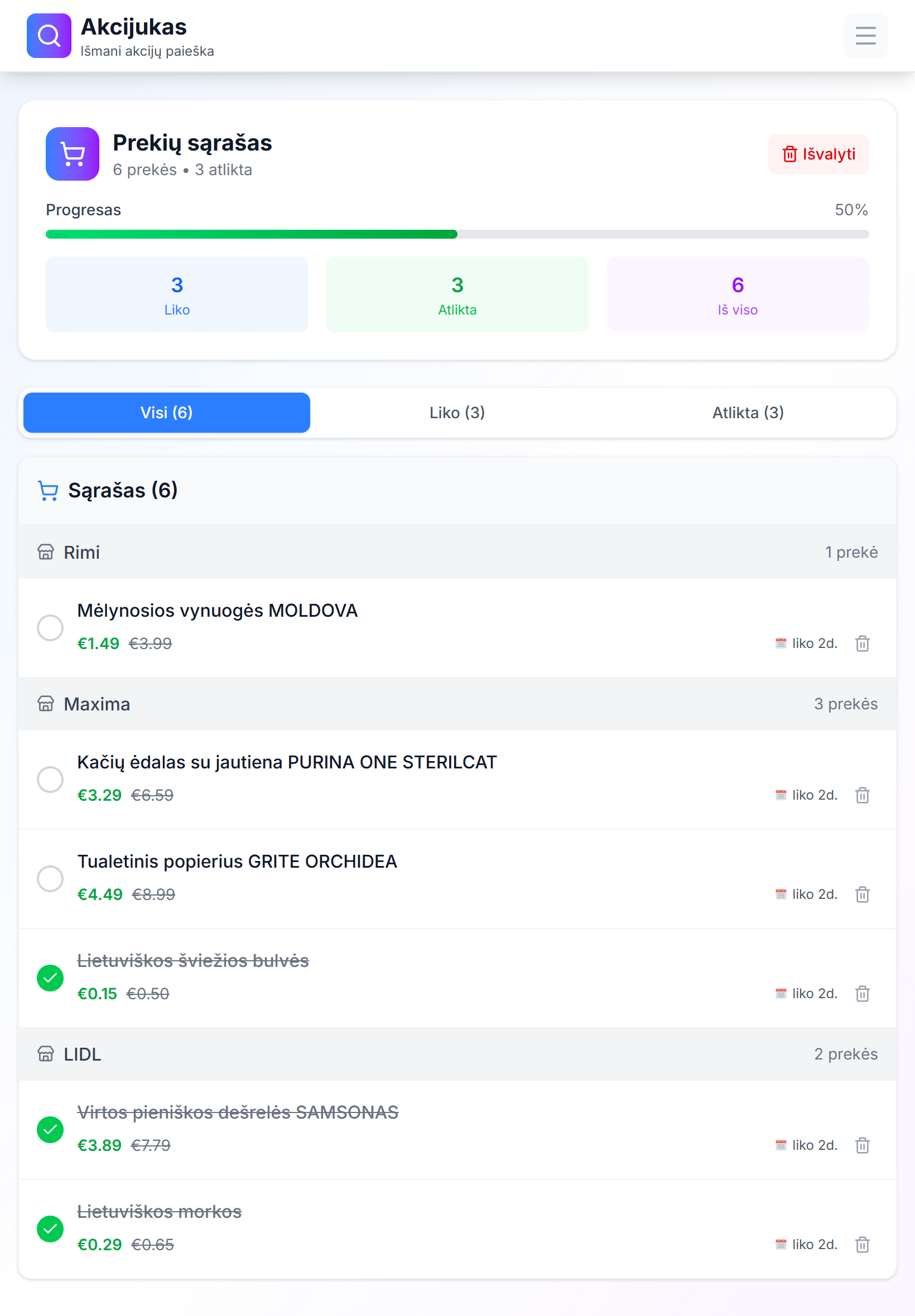Click the calendar icon on Mėlynosios vynuogės MOLDOVA
This screenshot has height=1316, width=915.
point(781,643)
